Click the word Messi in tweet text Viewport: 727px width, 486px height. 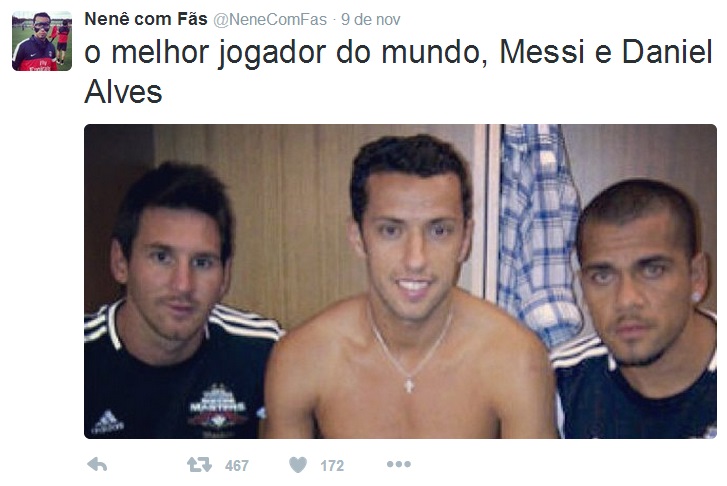click(542, 51)
